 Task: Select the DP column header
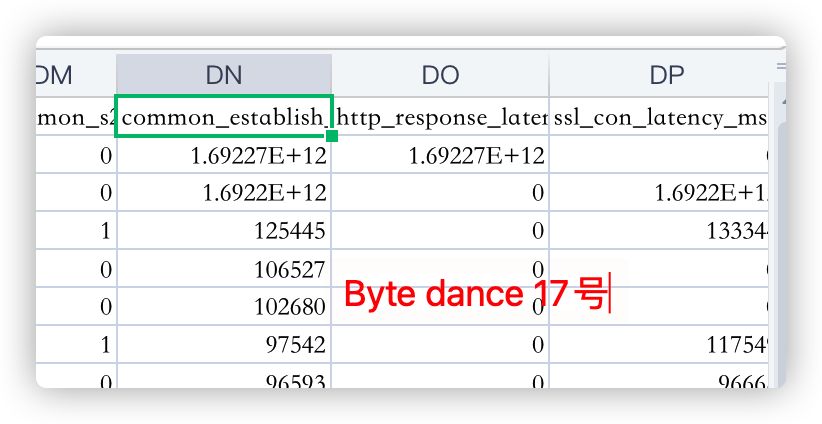[x=660, y=75]
